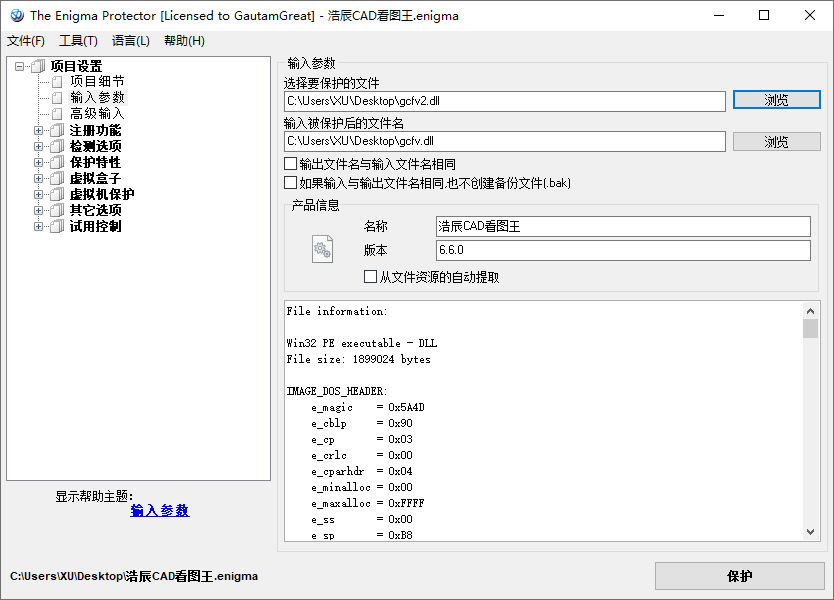834x600 pixels.
Task: Open the 虚拟机保护 section icon
Action: coord(55,193)
